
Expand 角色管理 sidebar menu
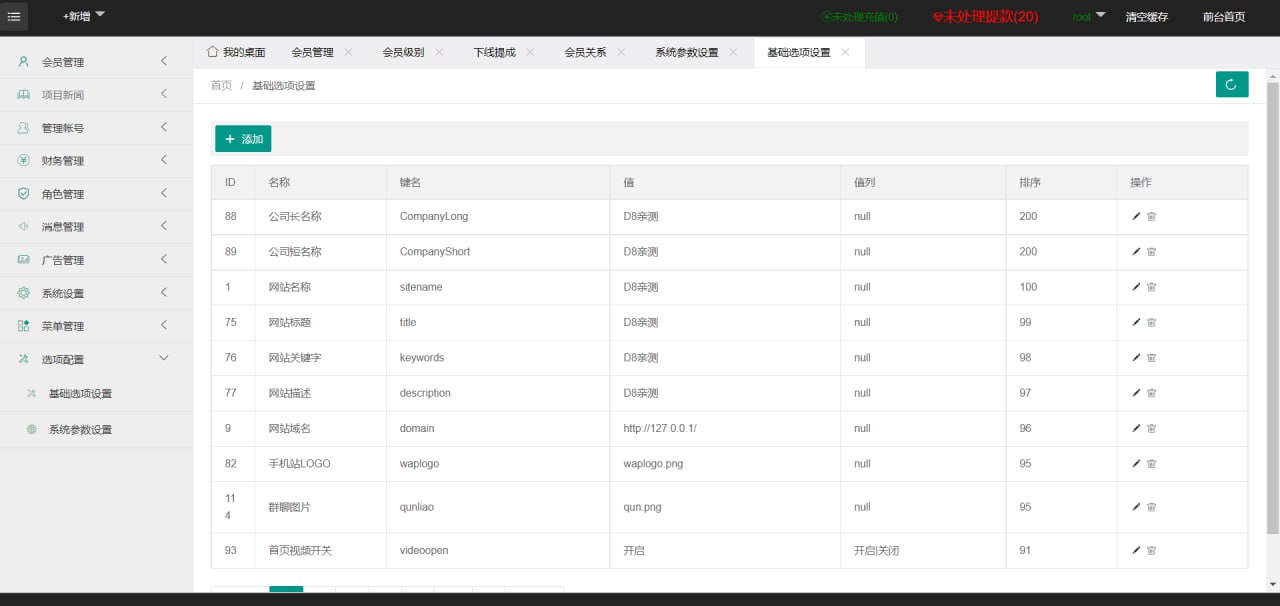(x=96, y=194)
